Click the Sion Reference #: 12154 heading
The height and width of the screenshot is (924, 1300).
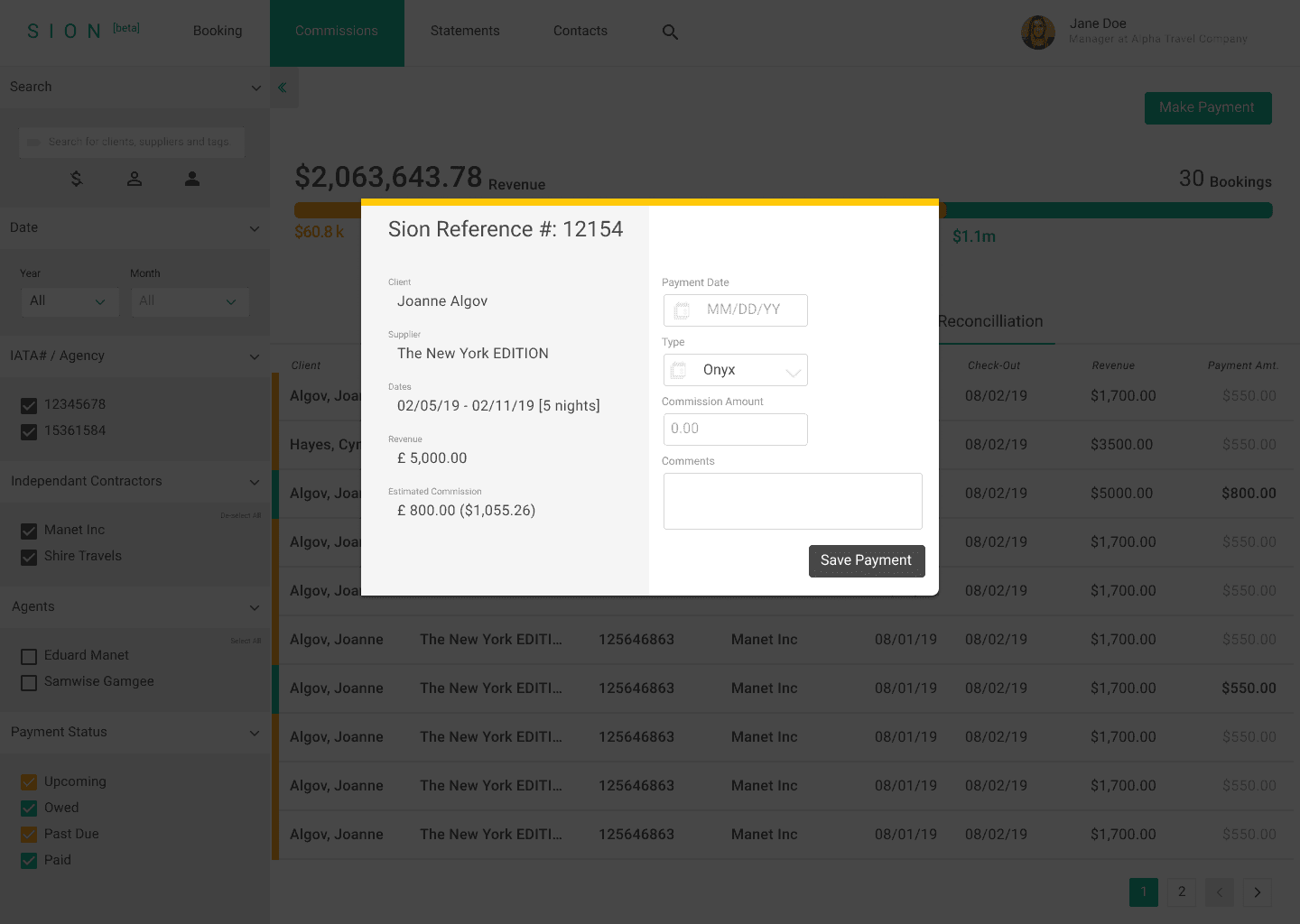(x=506, y=229)
